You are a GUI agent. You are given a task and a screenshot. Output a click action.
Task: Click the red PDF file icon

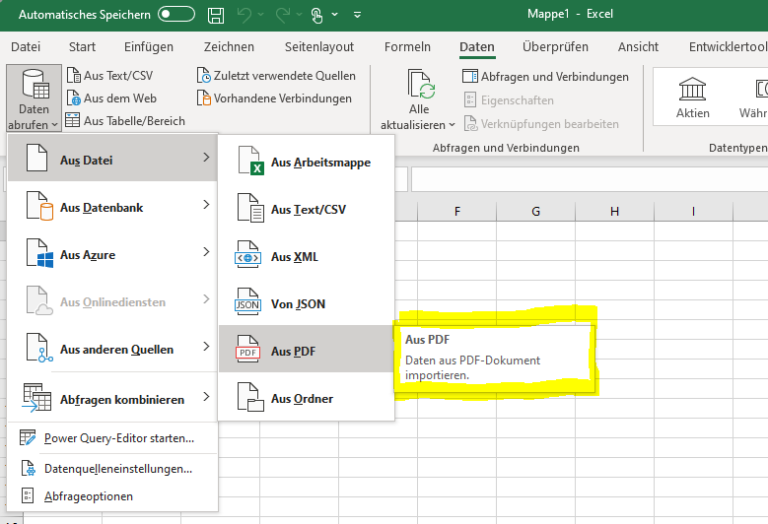pyautogui.click(x=248, y=349)
